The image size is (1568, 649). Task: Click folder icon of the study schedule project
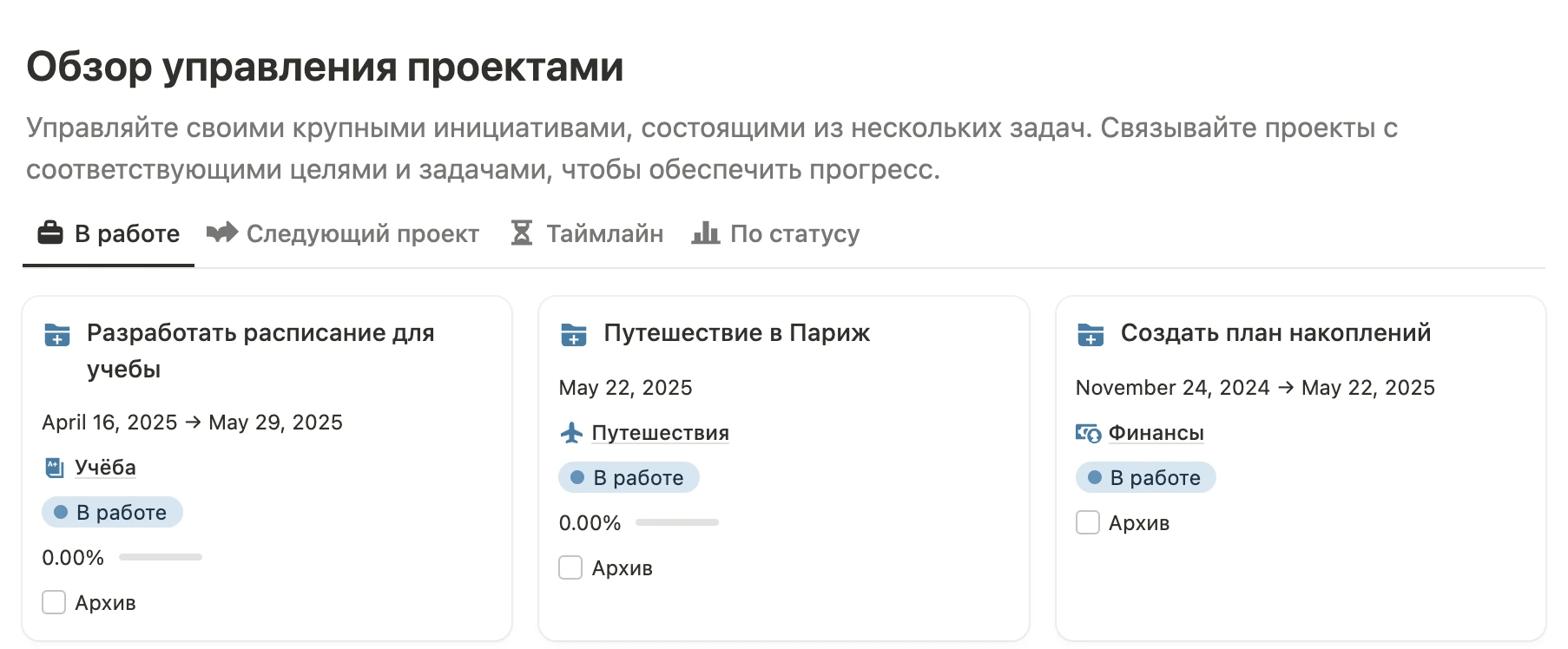click(57, 334)
